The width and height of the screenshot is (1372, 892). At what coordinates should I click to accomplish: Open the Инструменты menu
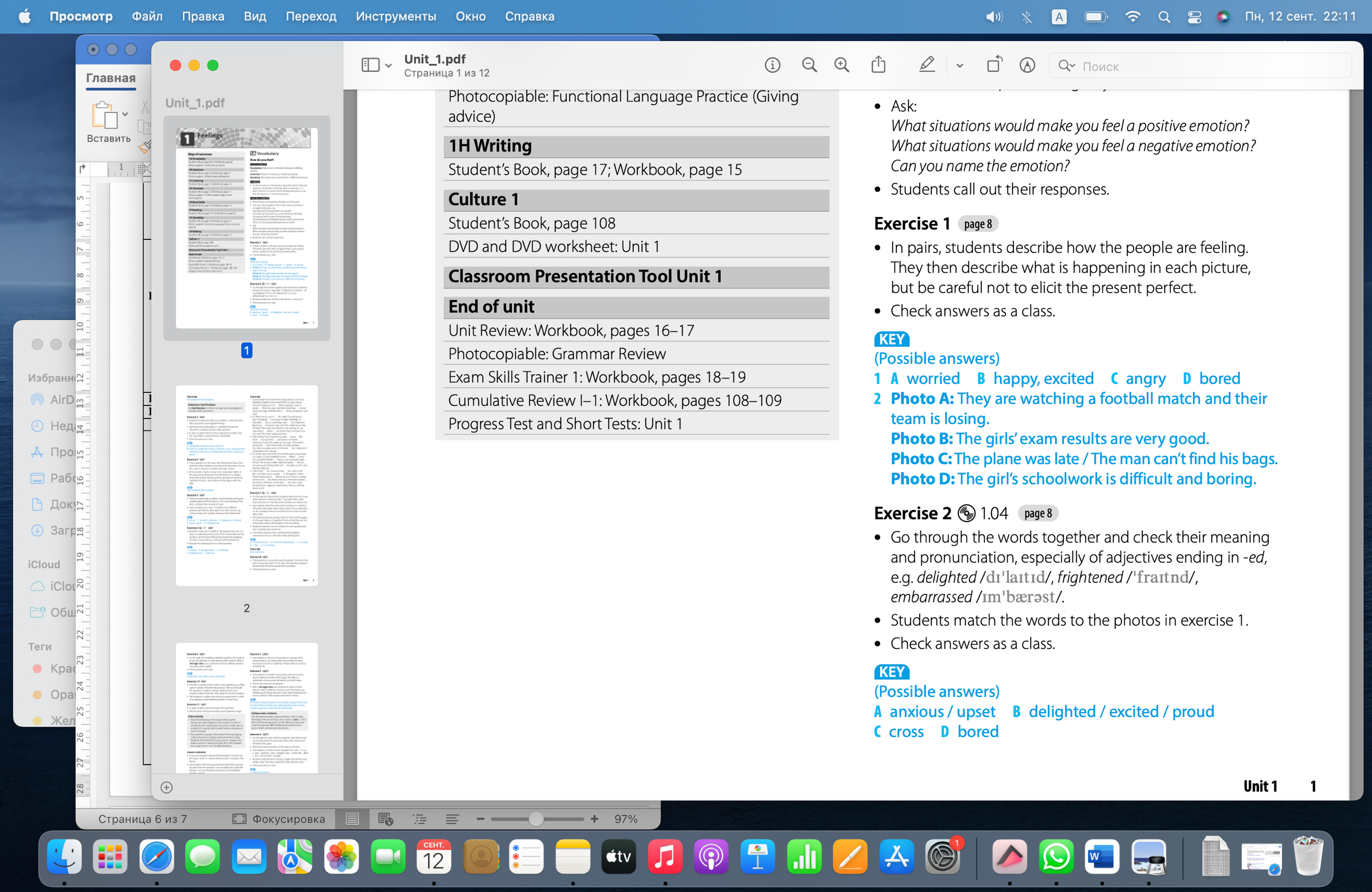click(x=395, y=17)
